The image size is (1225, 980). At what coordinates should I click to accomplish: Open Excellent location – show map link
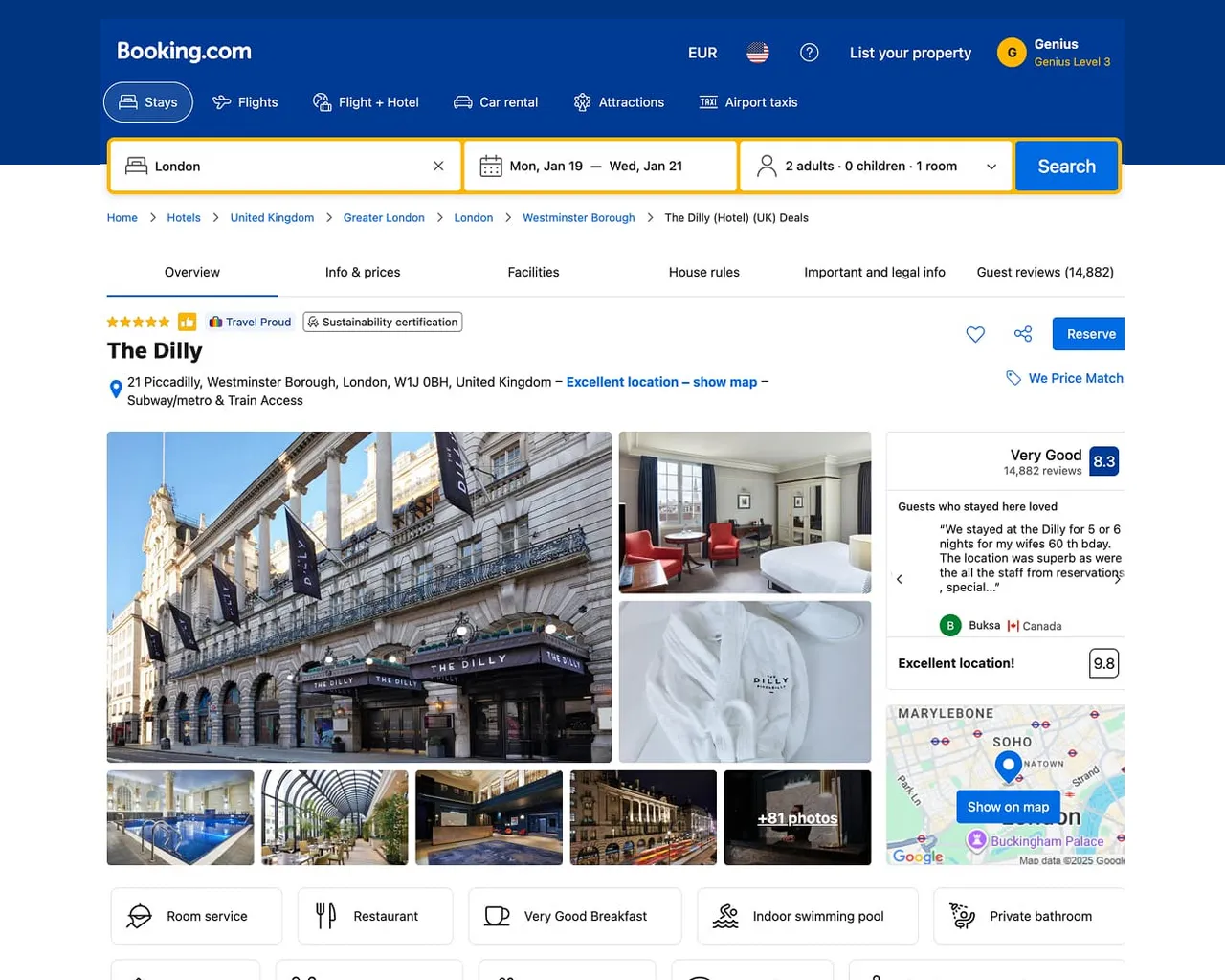point(661,382)
